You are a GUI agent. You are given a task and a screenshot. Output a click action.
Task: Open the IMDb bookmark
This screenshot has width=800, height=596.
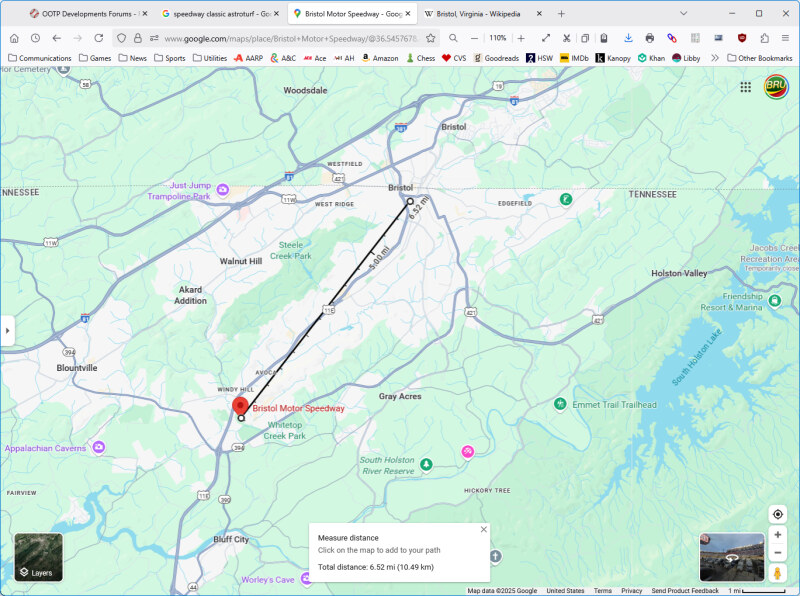point(574,58)
